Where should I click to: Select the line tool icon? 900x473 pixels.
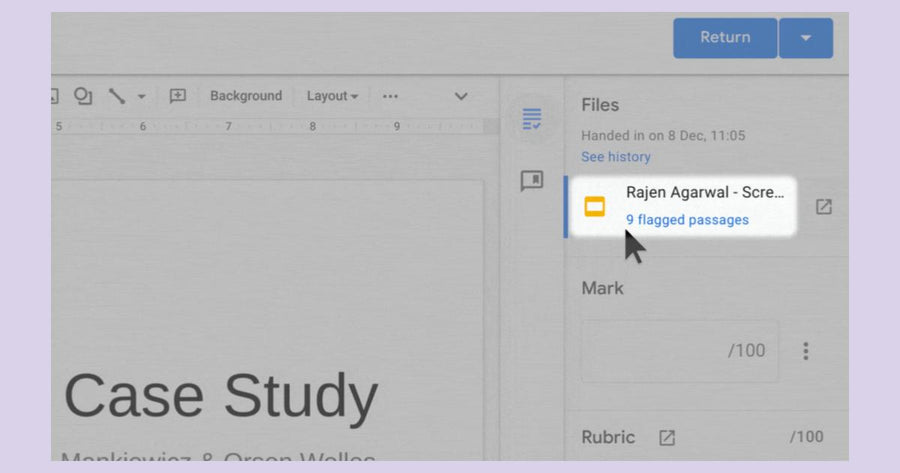pyautogui.click(x=117, y=96)
